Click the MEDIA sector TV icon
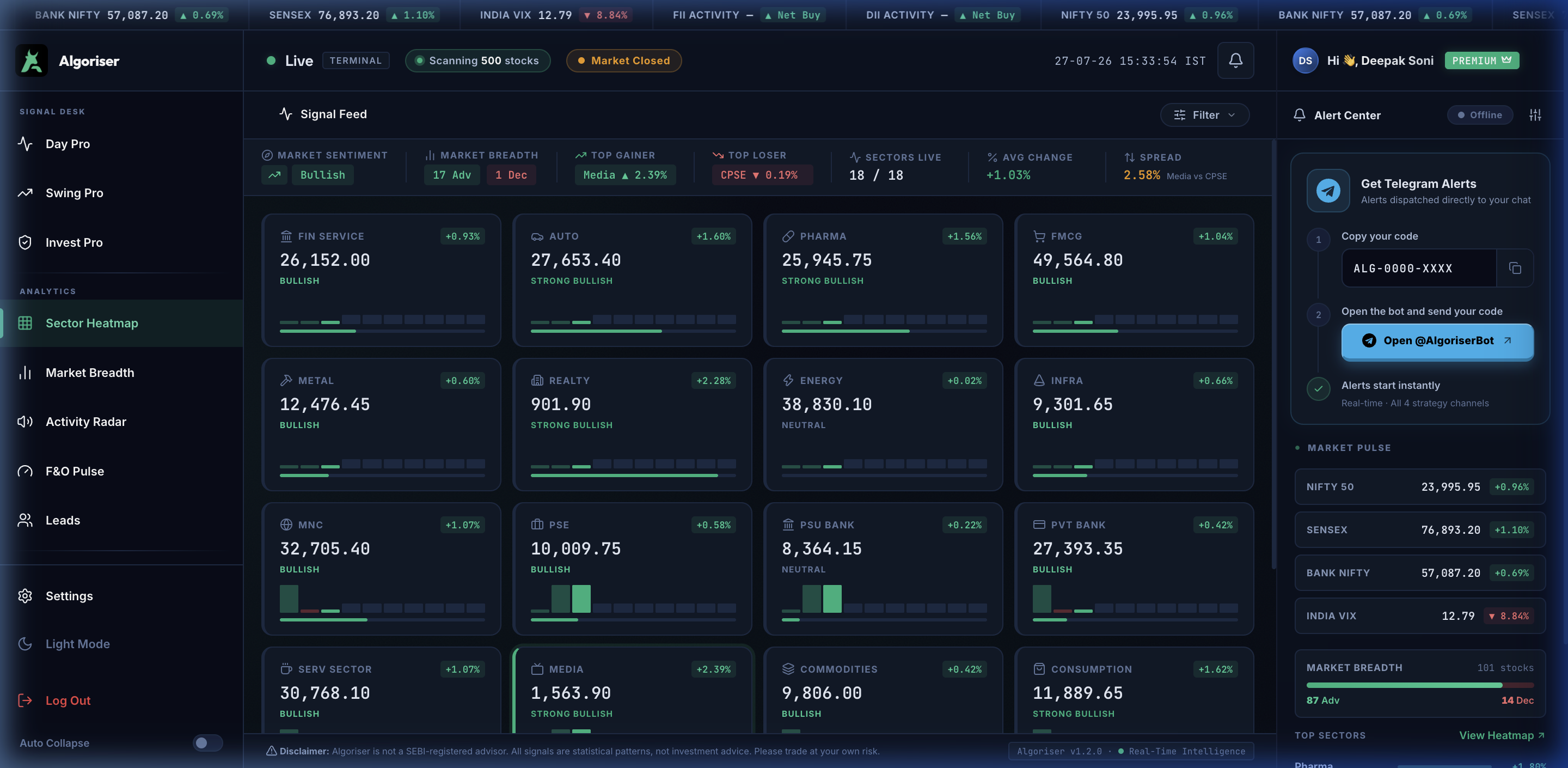 [537, 669]
